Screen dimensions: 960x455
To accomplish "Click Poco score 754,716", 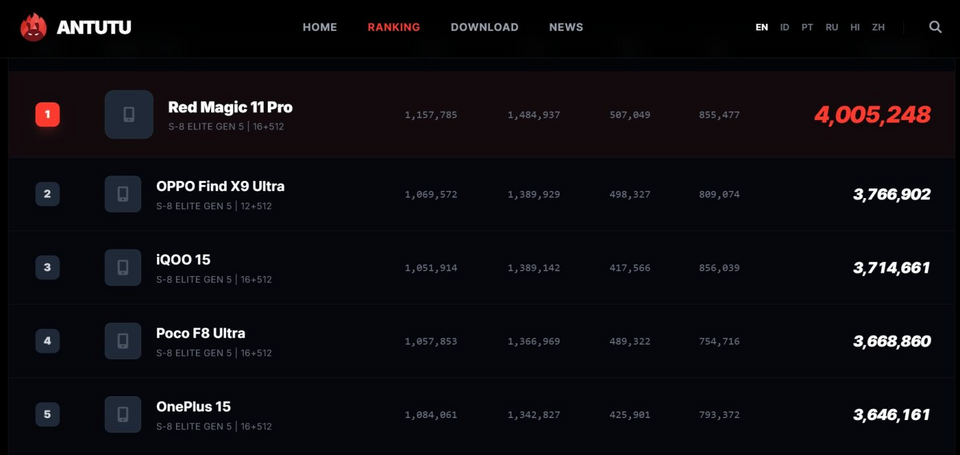I will pyautogui.click(x=719, y=342).
